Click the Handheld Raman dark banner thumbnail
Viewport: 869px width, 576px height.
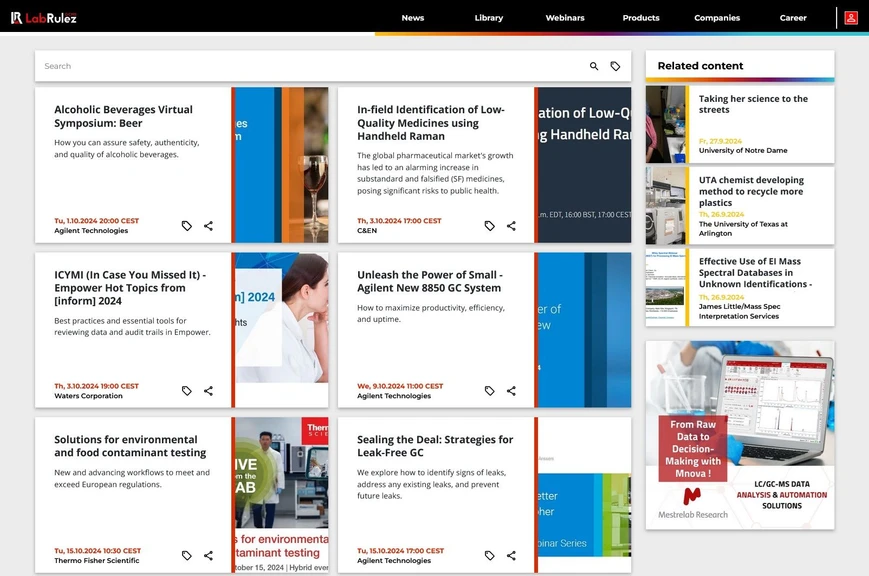(x=584, y=165)
